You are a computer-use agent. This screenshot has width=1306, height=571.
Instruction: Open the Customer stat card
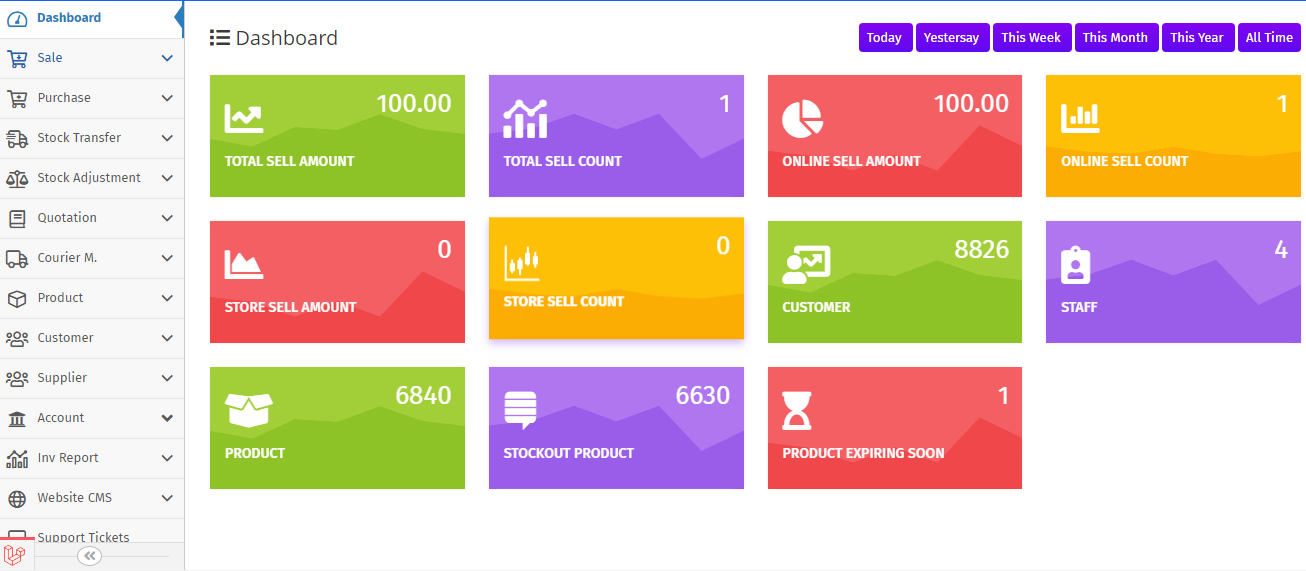895,282
